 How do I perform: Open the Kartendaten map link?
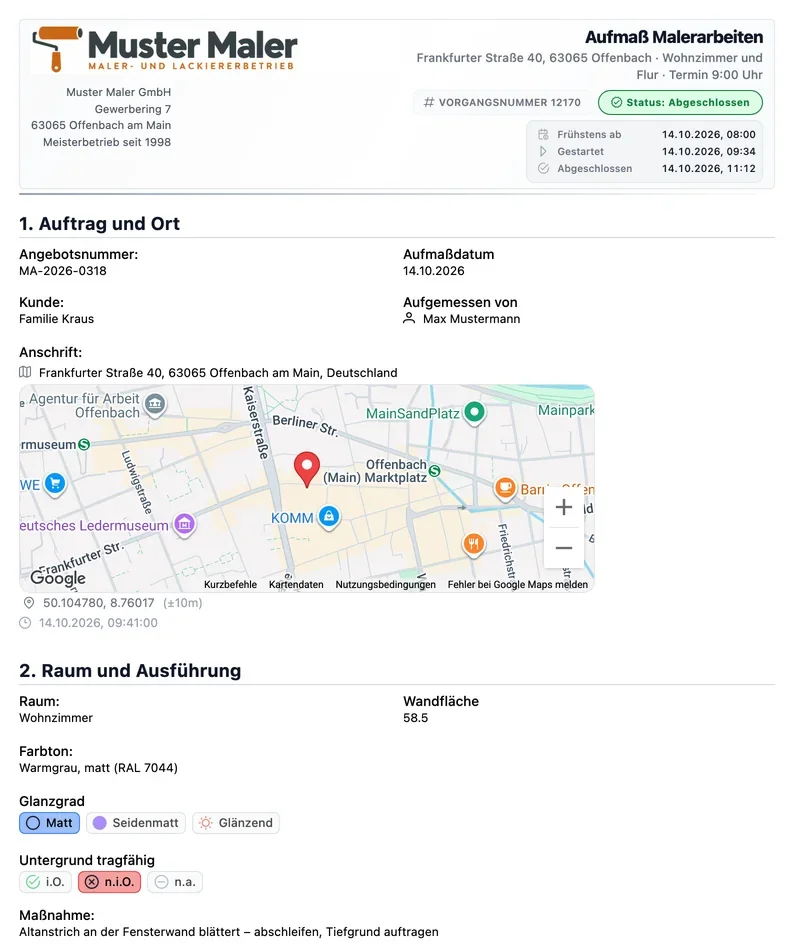coord(296,585)
